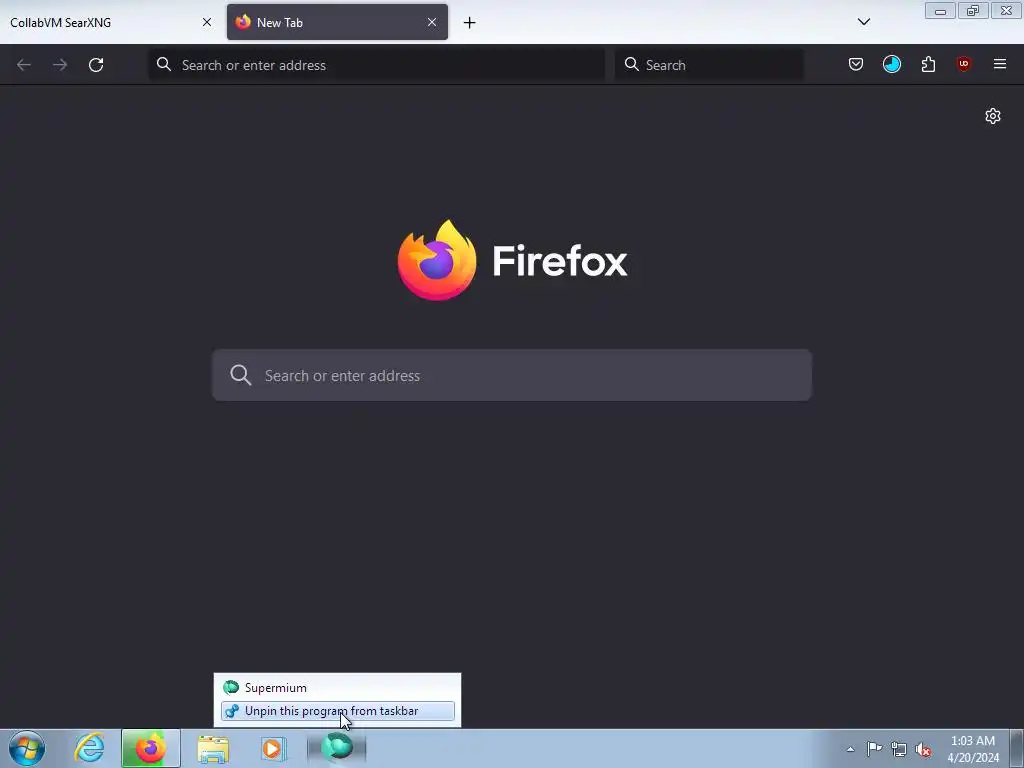Viewport: 1024px width, 768px height.
Task: Open the Pocket save icon
Action: pos(856,64)
